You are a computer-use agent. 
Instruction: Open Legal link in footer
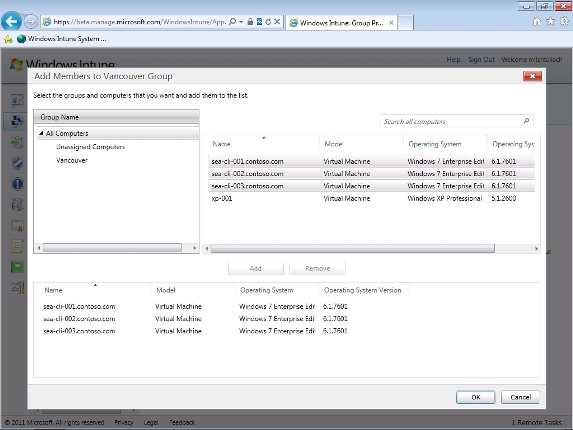tap(151, 422)
